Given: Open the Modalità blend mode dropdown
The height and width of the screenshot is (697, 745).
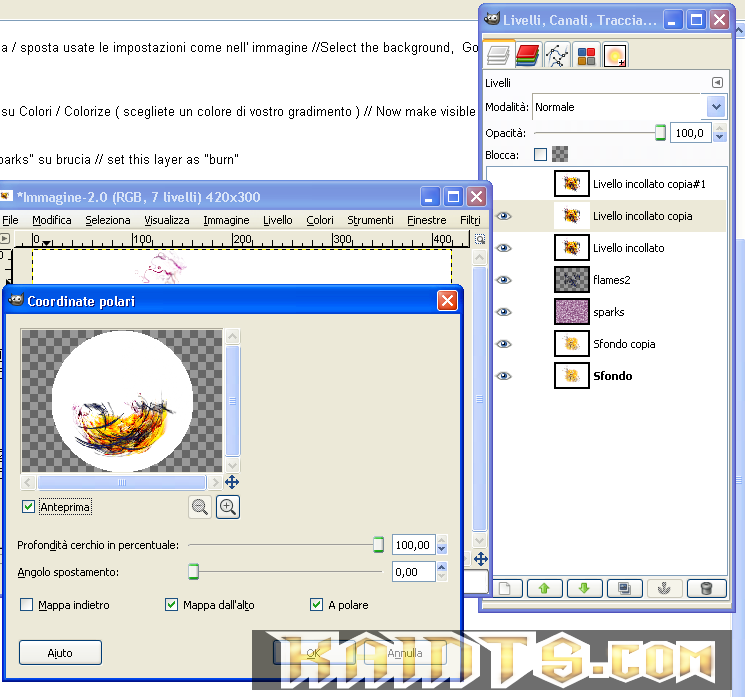Looking at the screenshot, I should [x=715, y=107].
